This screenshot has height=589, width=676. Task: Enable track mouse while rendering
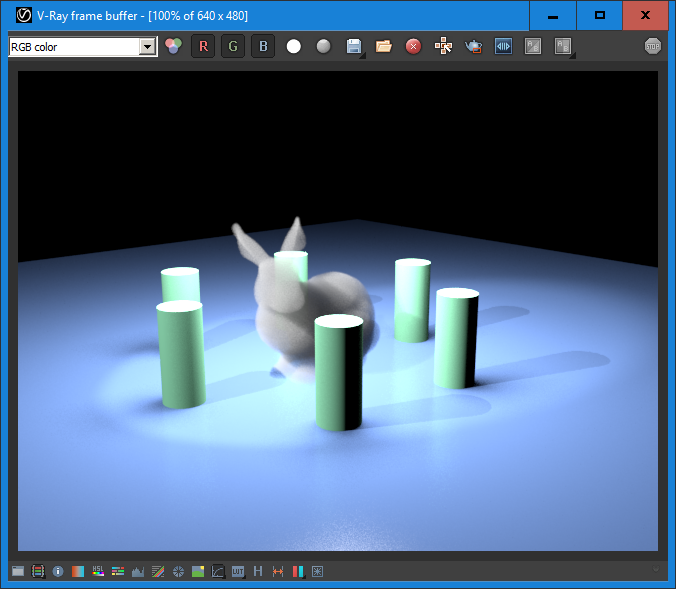[x=443, y=46]
